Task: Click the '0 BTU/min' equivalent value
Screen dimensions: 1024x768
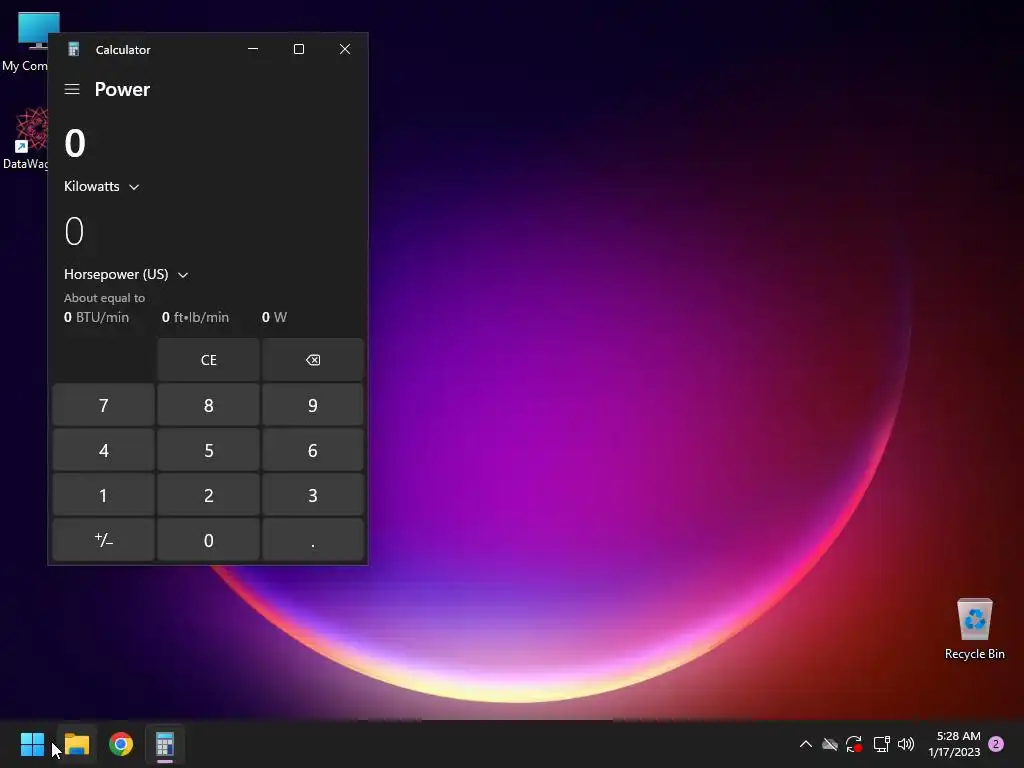Action: [97, 317]
